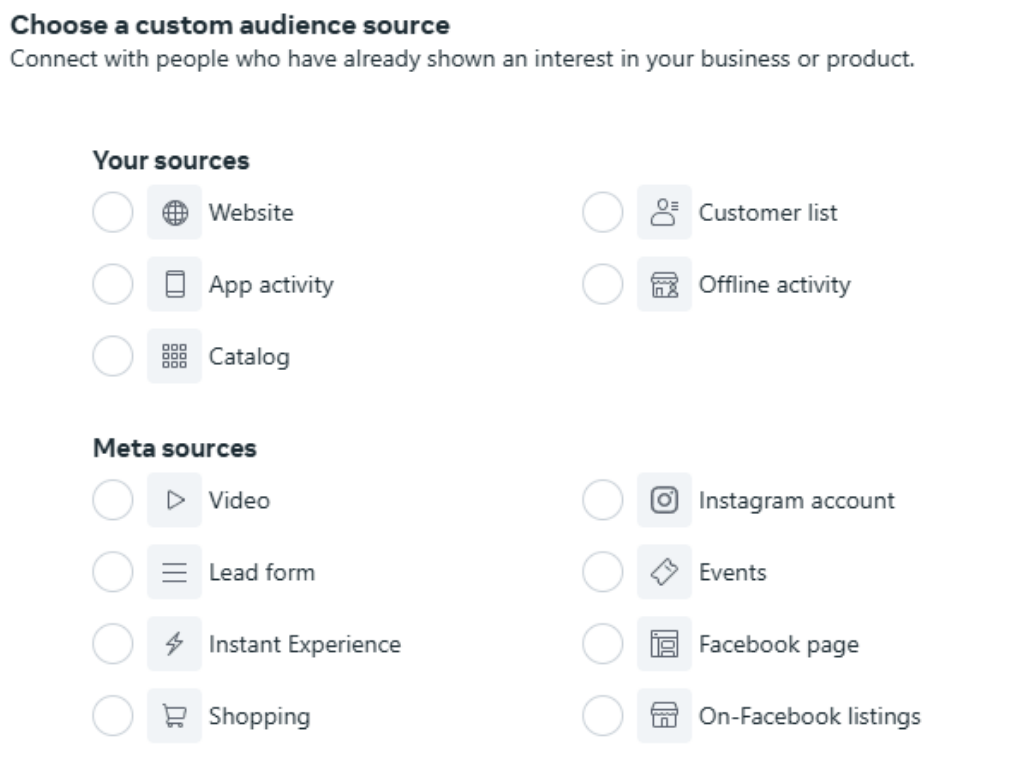Click the Lead form lines icon
The width and height of the screenshot is (1035, 762).
174,573
